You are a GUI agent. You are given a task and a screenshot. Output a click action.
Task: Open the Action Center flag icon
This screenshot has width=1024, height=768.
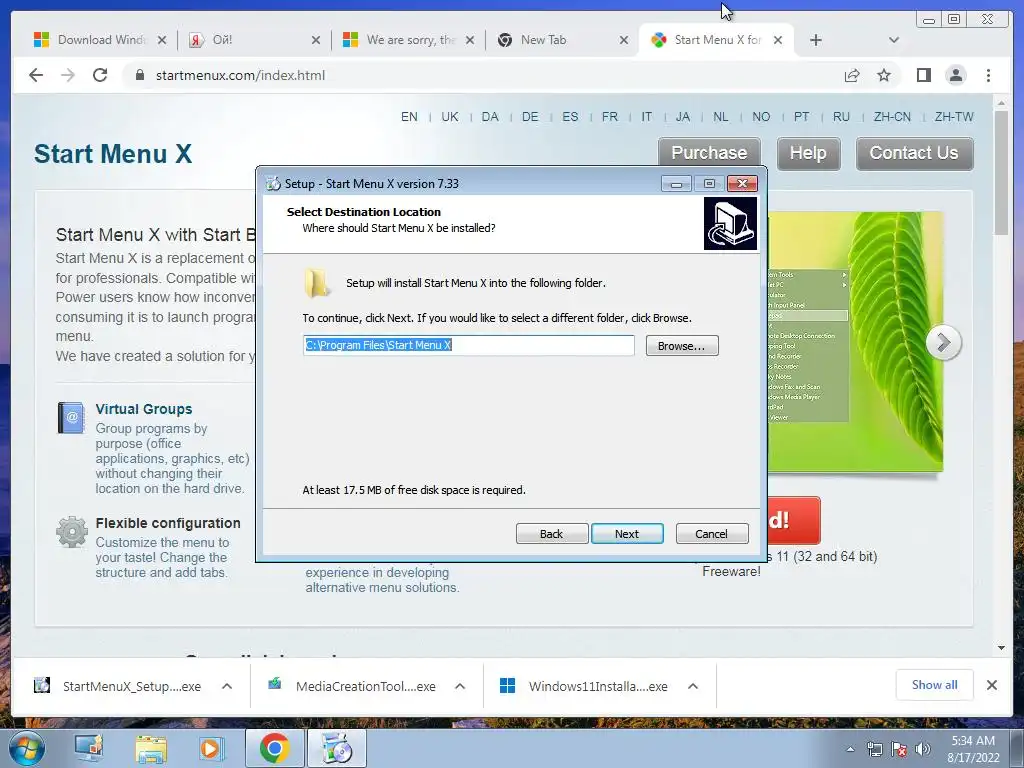point(899,749)
